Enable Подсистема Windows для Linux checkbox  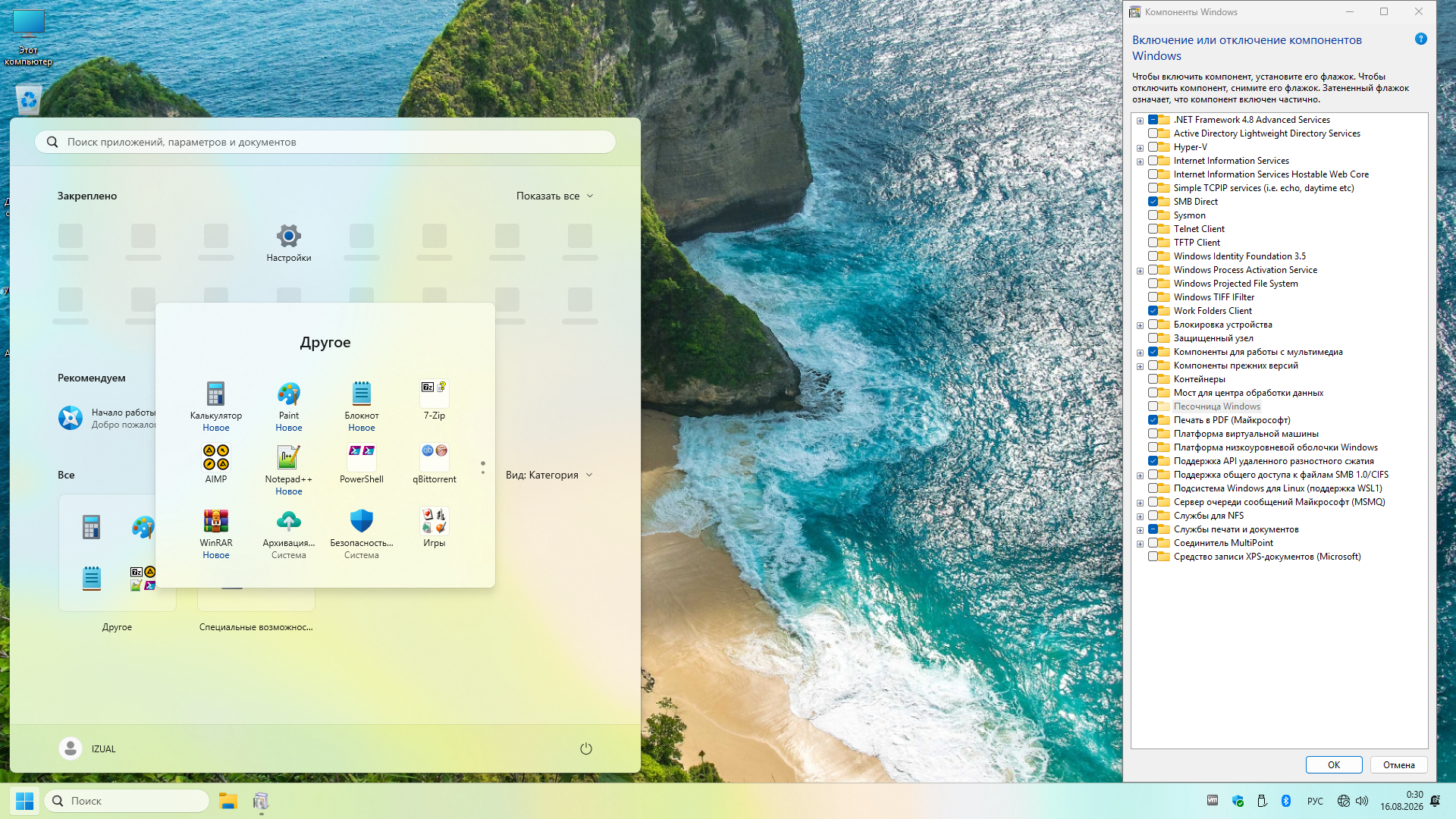[x=1153, y=488]
